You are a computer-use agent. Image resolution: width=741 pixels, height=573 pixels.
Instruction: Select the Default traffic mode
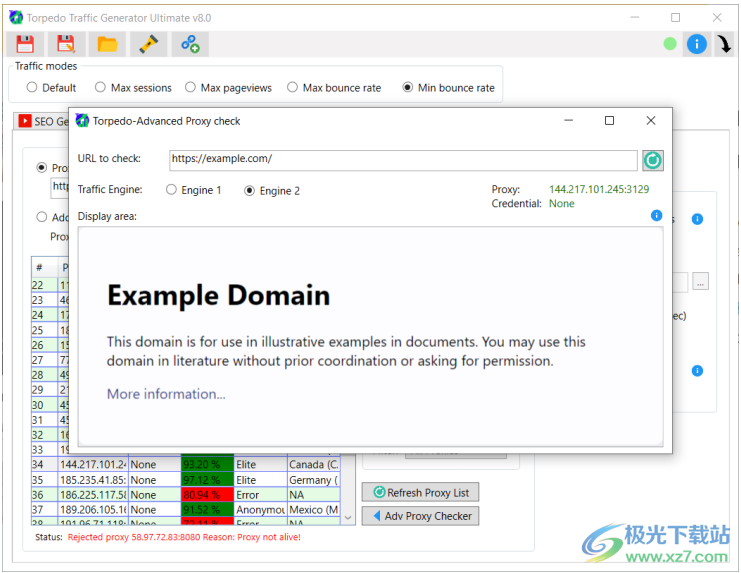pos(51,87)
